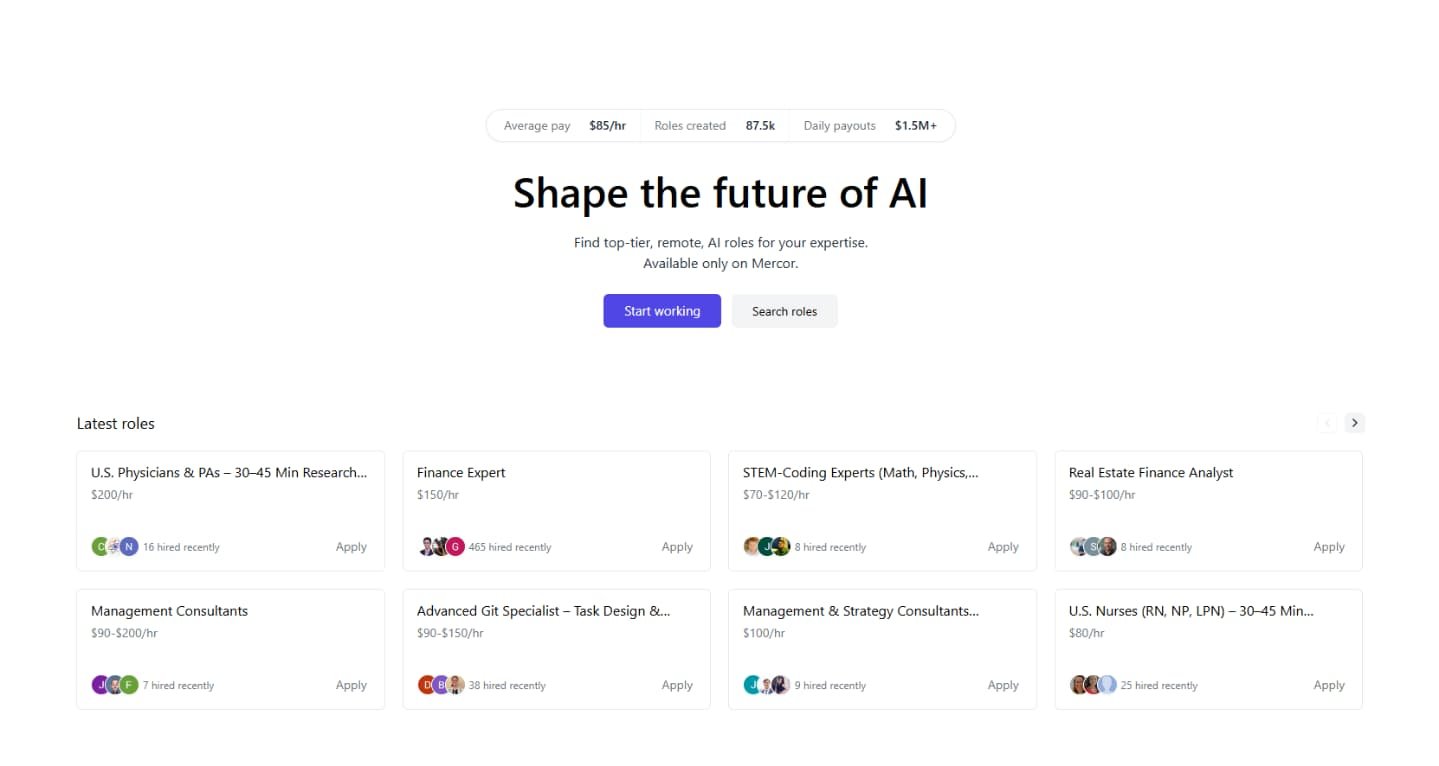Apply to the Real Estate Finance Analyst role
Screen dimensions: 1439x766
[1328, 546]
